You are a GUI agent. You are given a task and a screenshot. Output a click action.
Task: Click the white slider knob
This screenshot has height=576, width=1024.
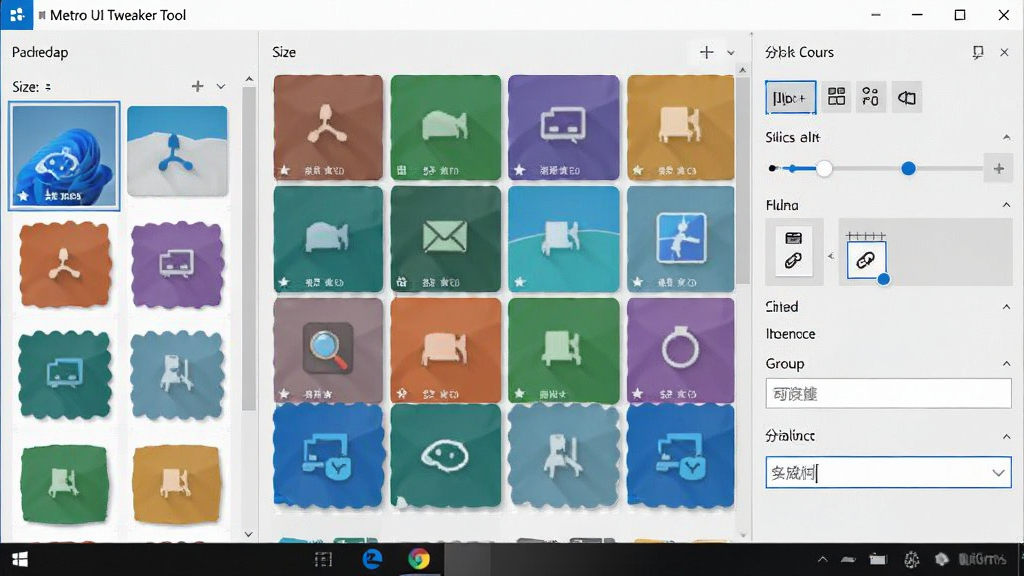click(x=824, y=168)
